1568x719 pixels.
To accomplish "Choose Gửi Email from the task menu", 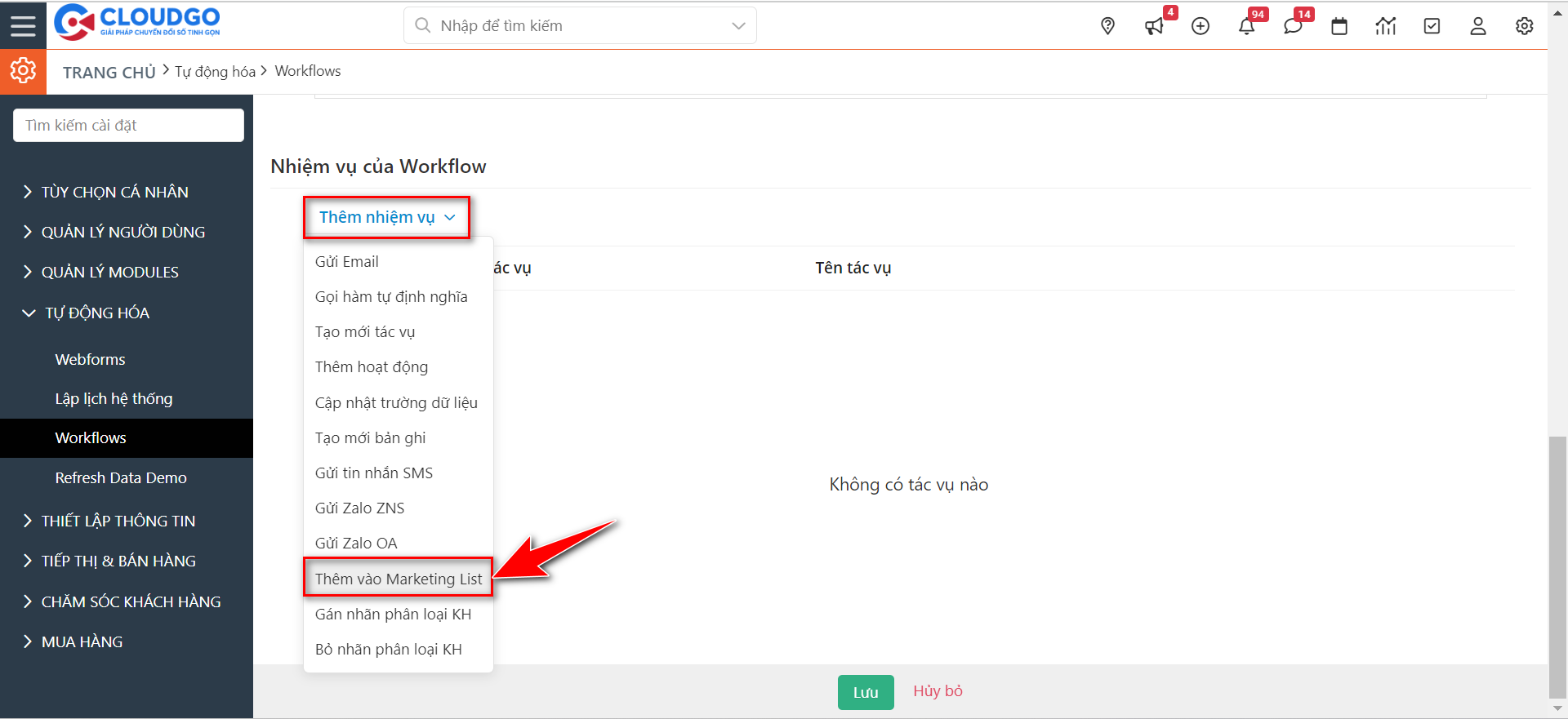I will pyautogui.click(x=347, y=261).
